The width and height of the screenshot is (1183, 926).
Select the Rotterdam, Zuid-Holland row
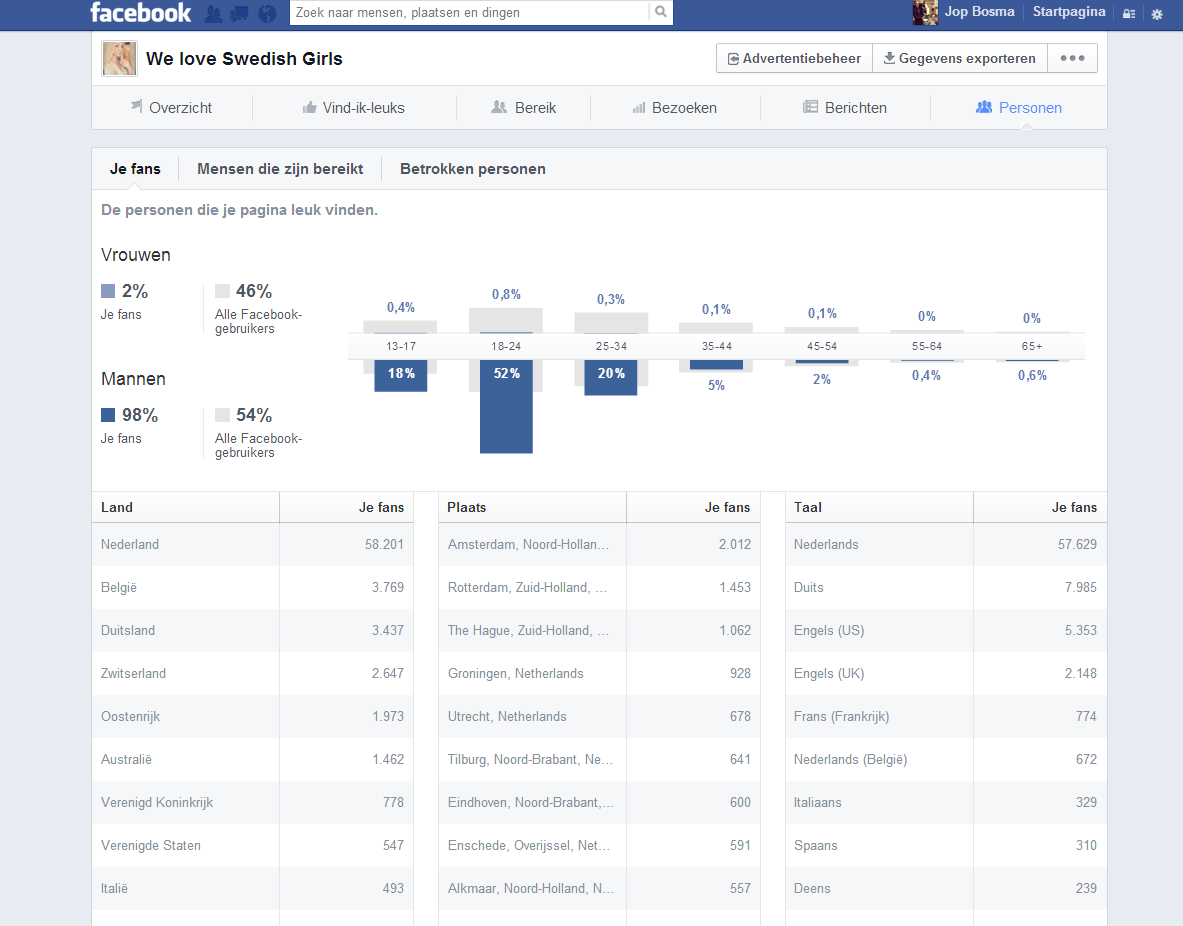[599, 587]
